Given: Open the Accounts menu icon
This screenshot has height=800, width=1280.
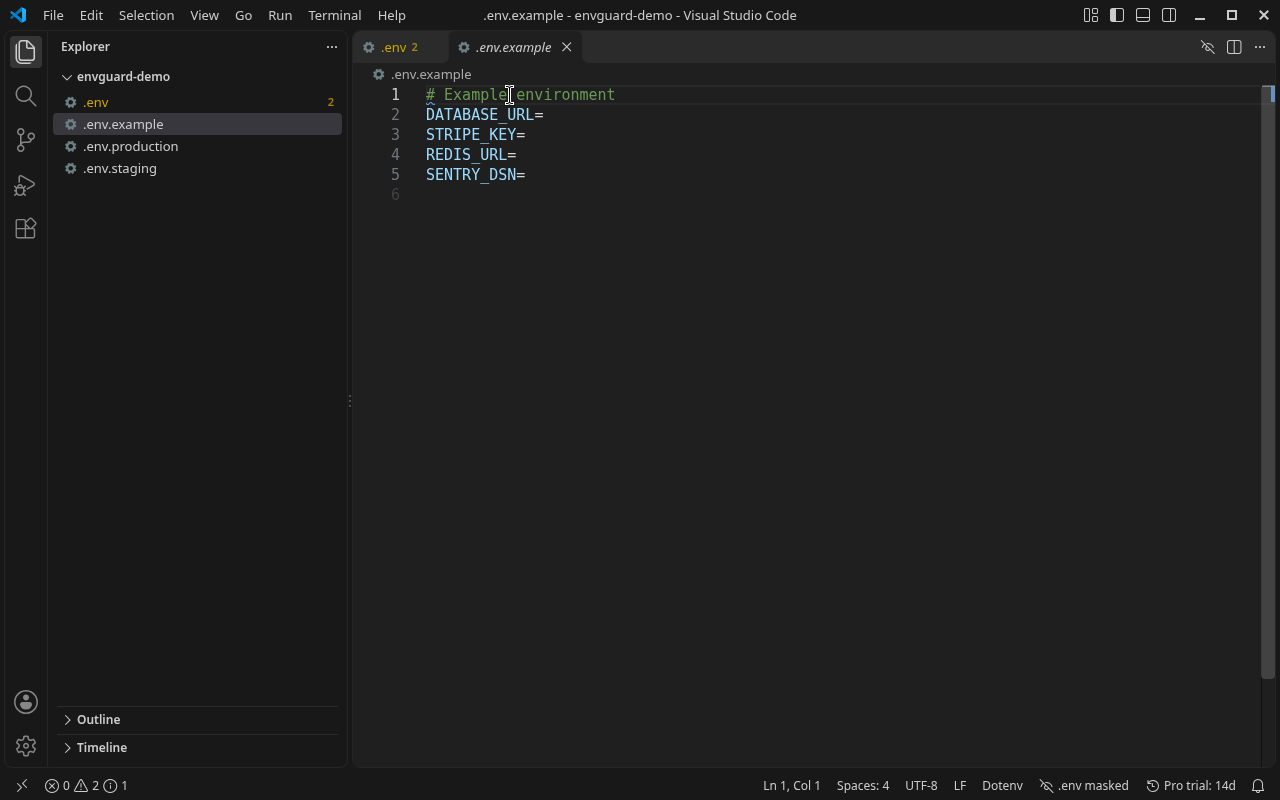Looking at the screenshot, I should (x=26, y=702).
